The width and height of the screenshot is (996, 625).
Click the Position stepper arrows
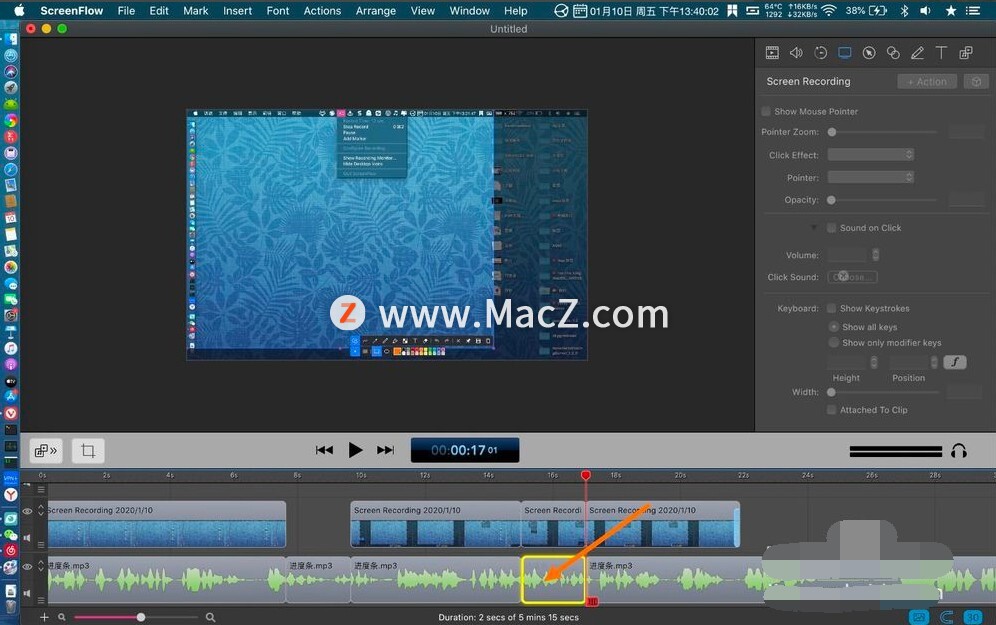pyautogui.click(x=934, y=362)
